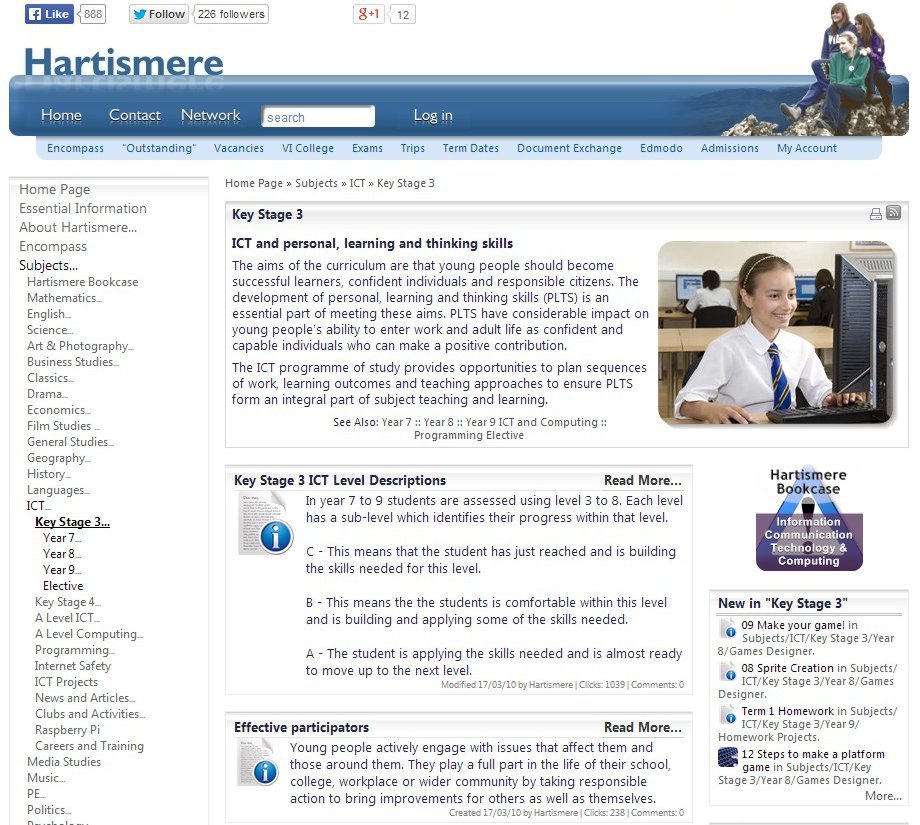Select Log in from the top bar

tap(433, 115)
